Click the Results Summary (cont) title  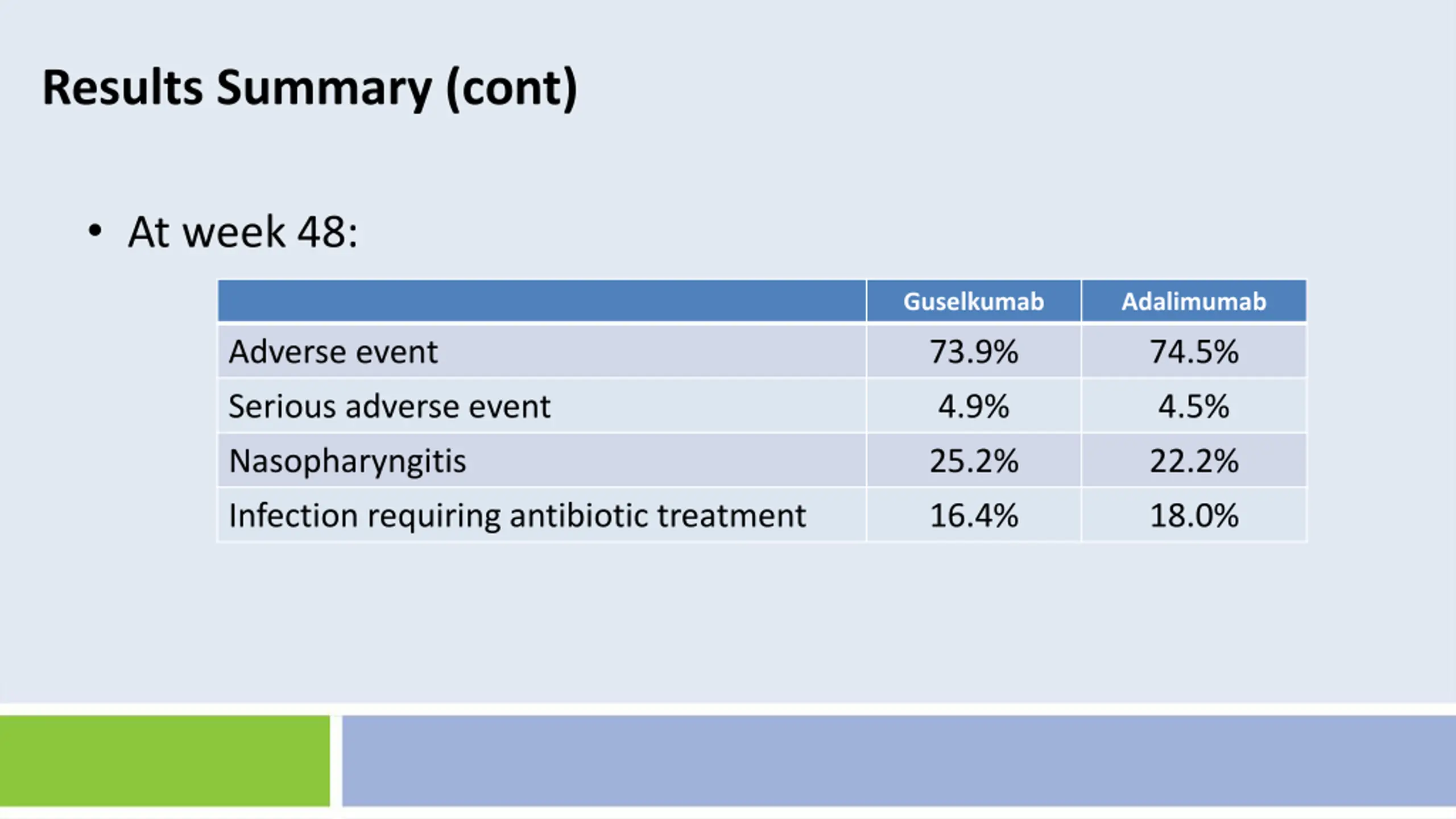pyautogui.click(x=310, y=88)
